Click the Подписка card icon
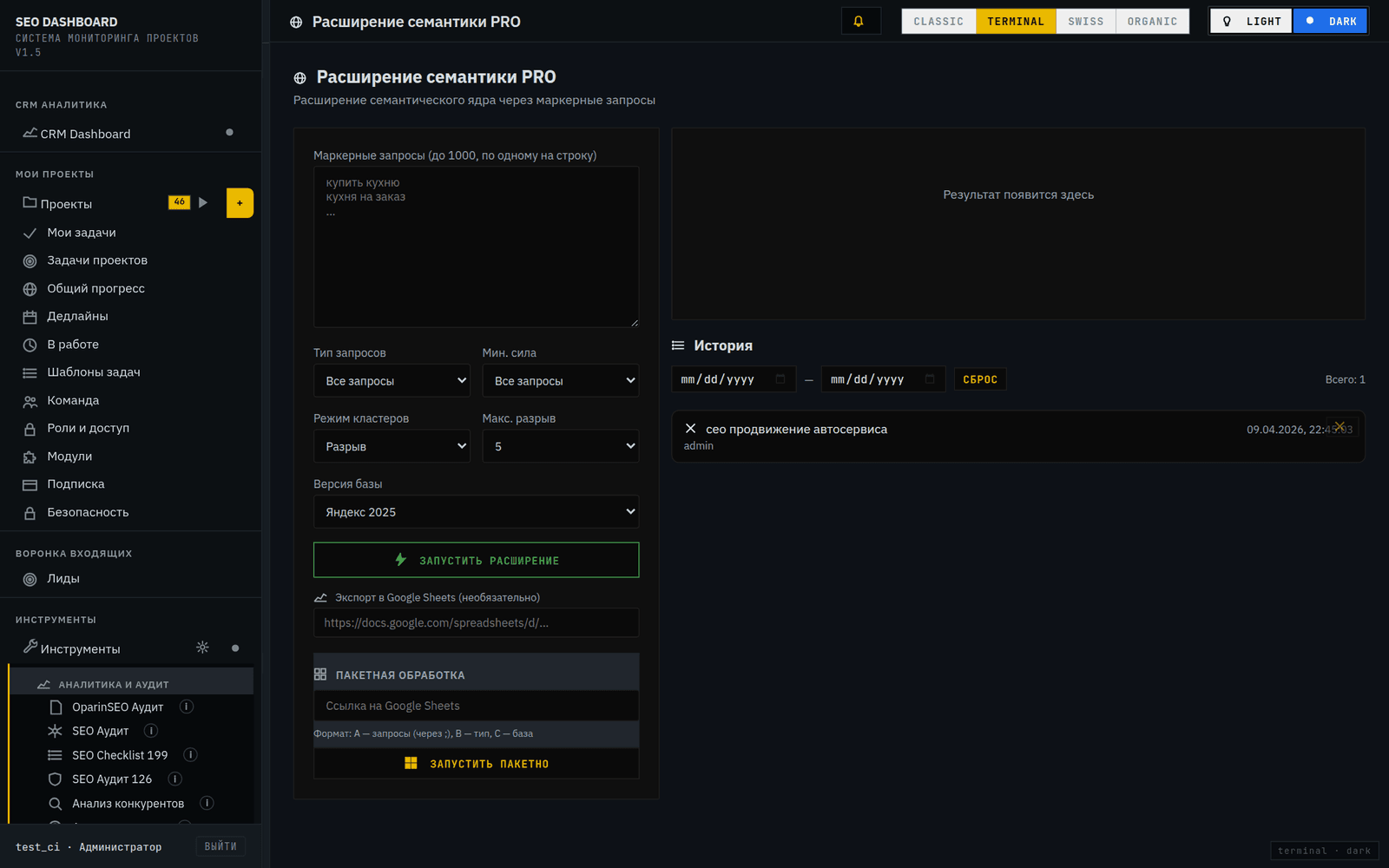Screen dimensions: 1389x868 [30, 484]
